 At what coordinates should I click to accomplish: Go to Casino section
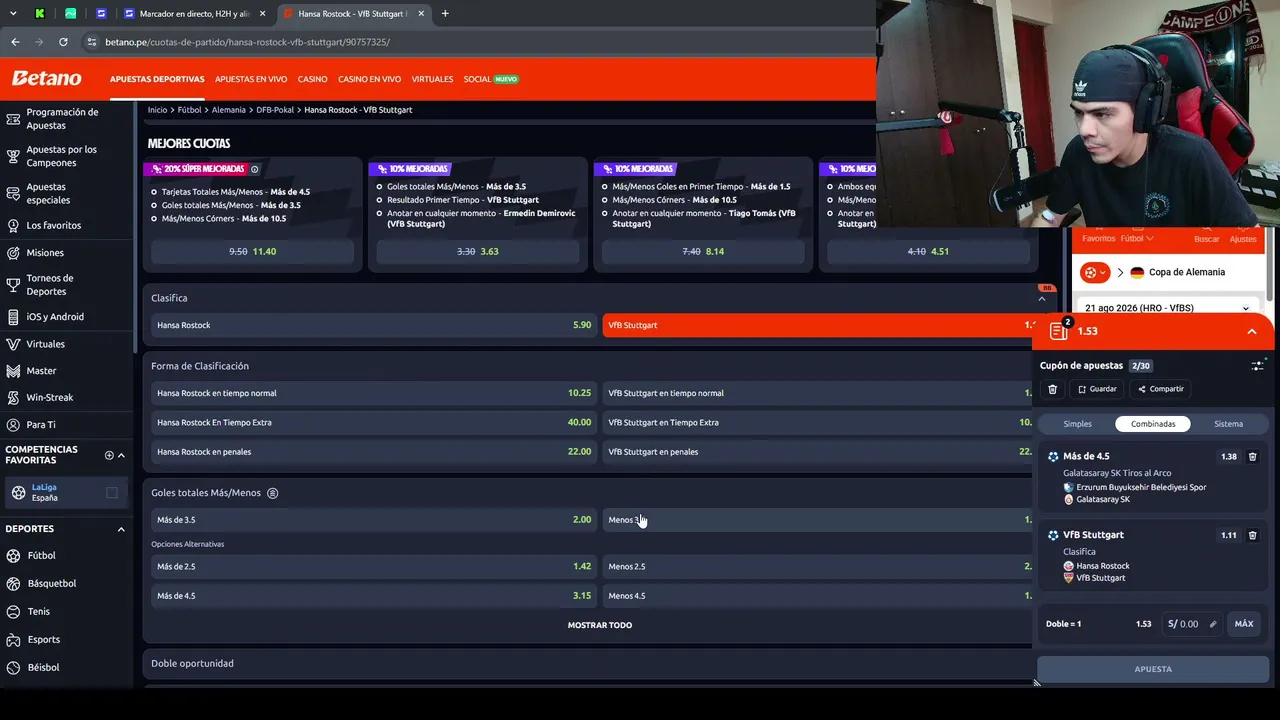coord(312,79)
